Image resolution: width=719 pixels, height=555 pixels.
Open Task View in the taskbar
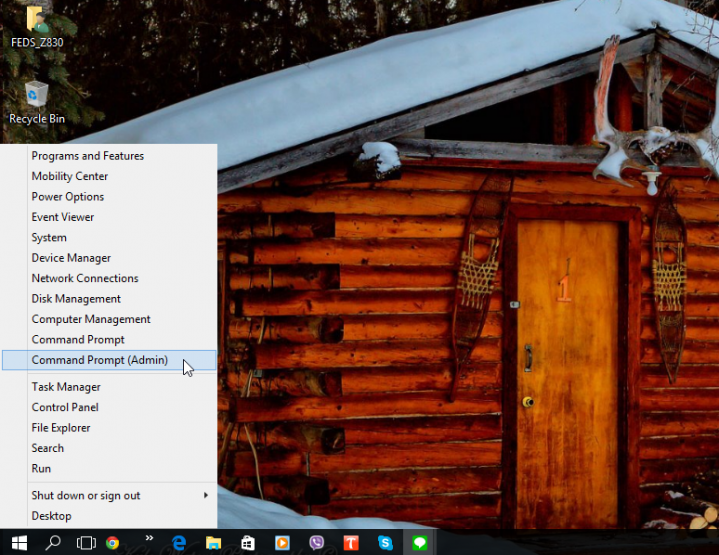pos(86,543)
